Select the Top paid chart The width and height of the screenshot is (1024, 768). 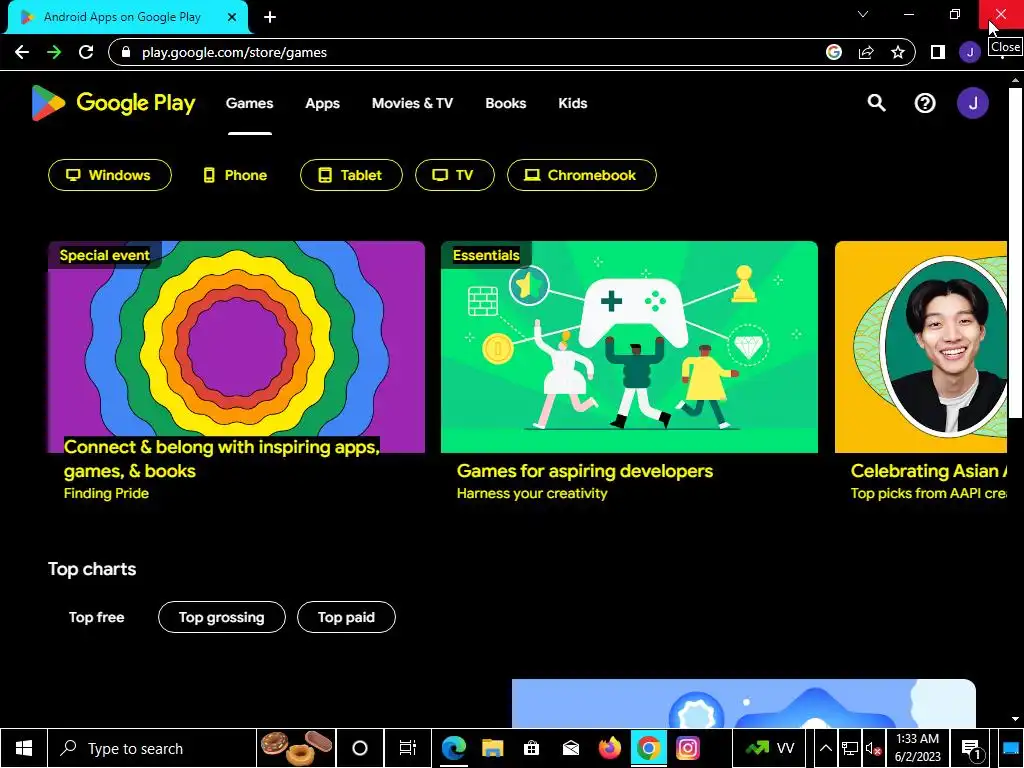(346, 617)
